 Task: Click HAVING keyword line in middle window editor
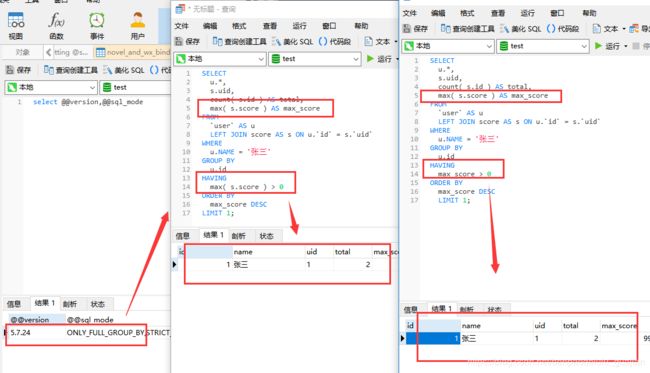tap(214, 178)
